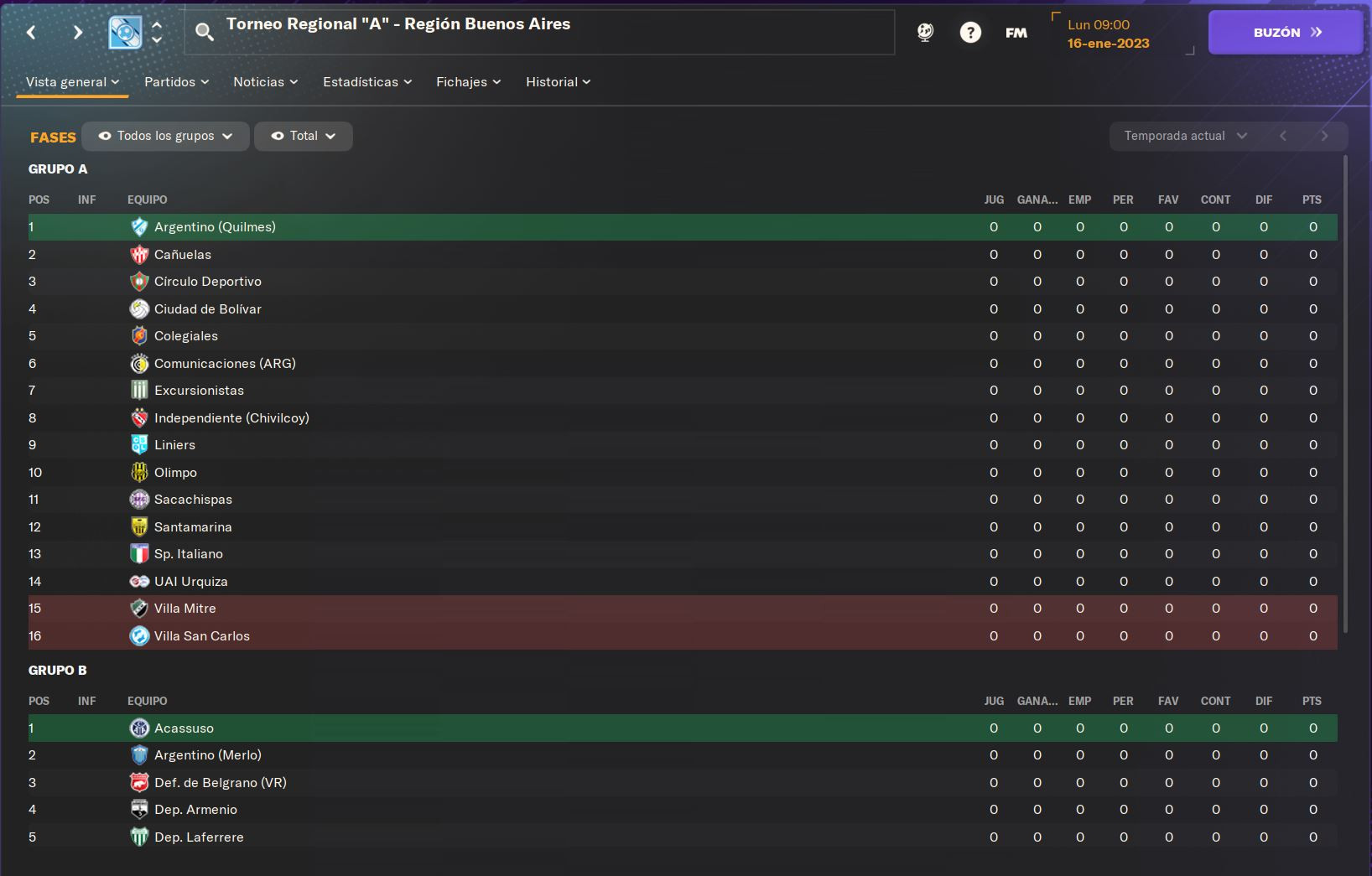Open the help question mark icon

(x=970, y=33)
